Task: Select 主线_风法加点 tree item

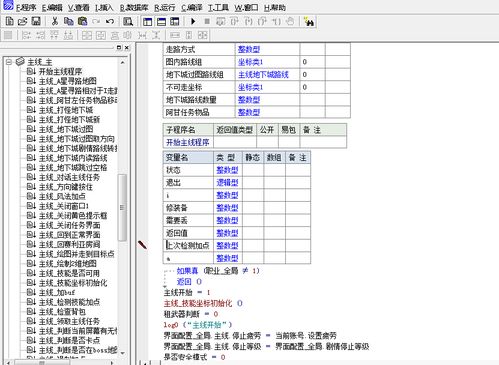Action: 62,196
